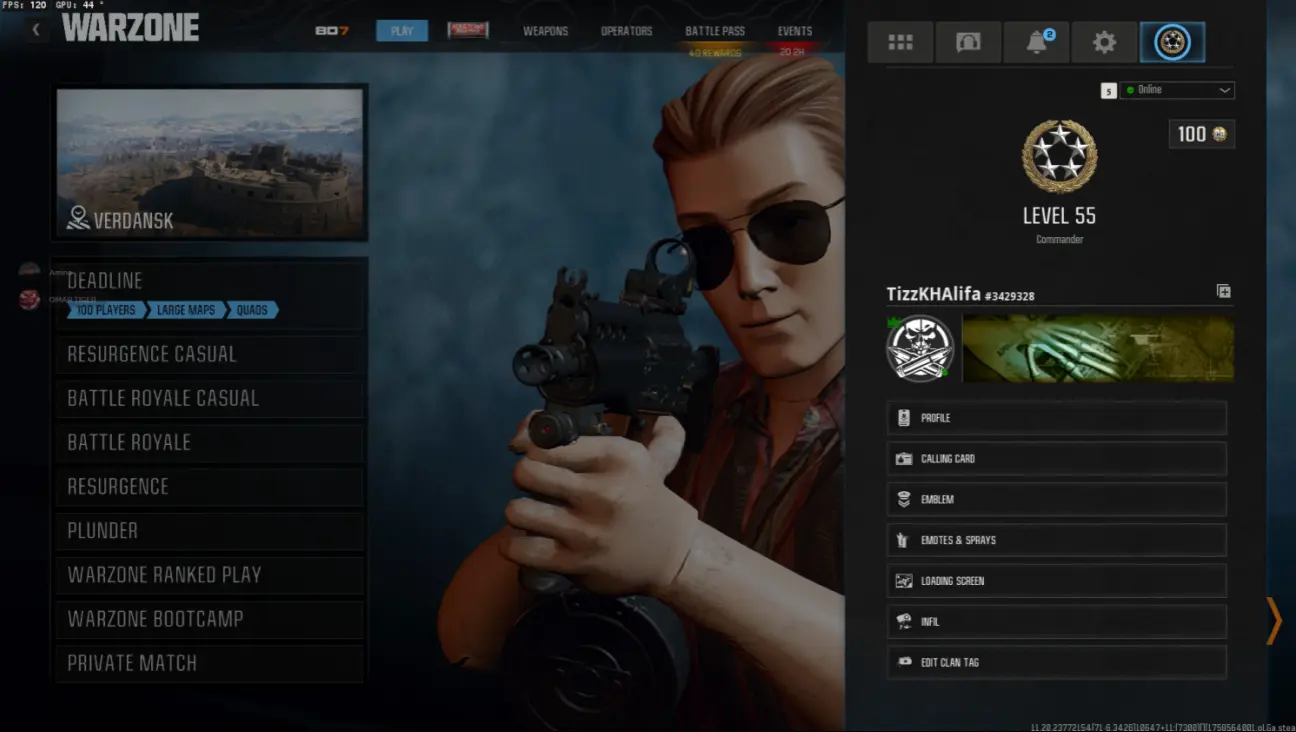Open the Infil menu entry
Image resolution: width=1296 pixels, height=732 pixels.
click(x=1056, y=622)
